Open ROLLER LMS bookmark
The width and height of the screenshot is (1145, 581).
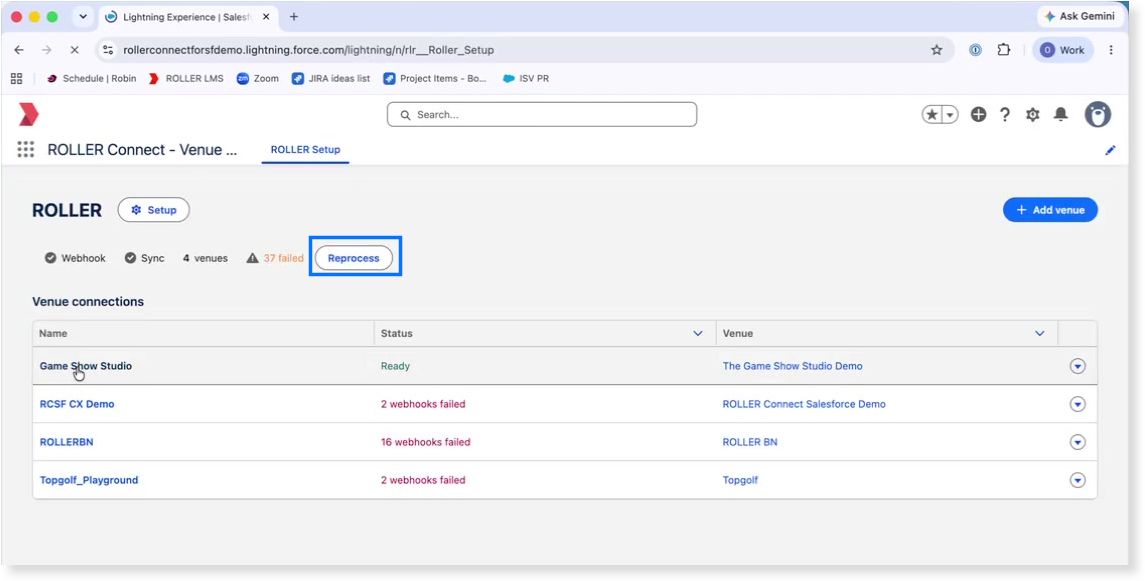[185, 78]
